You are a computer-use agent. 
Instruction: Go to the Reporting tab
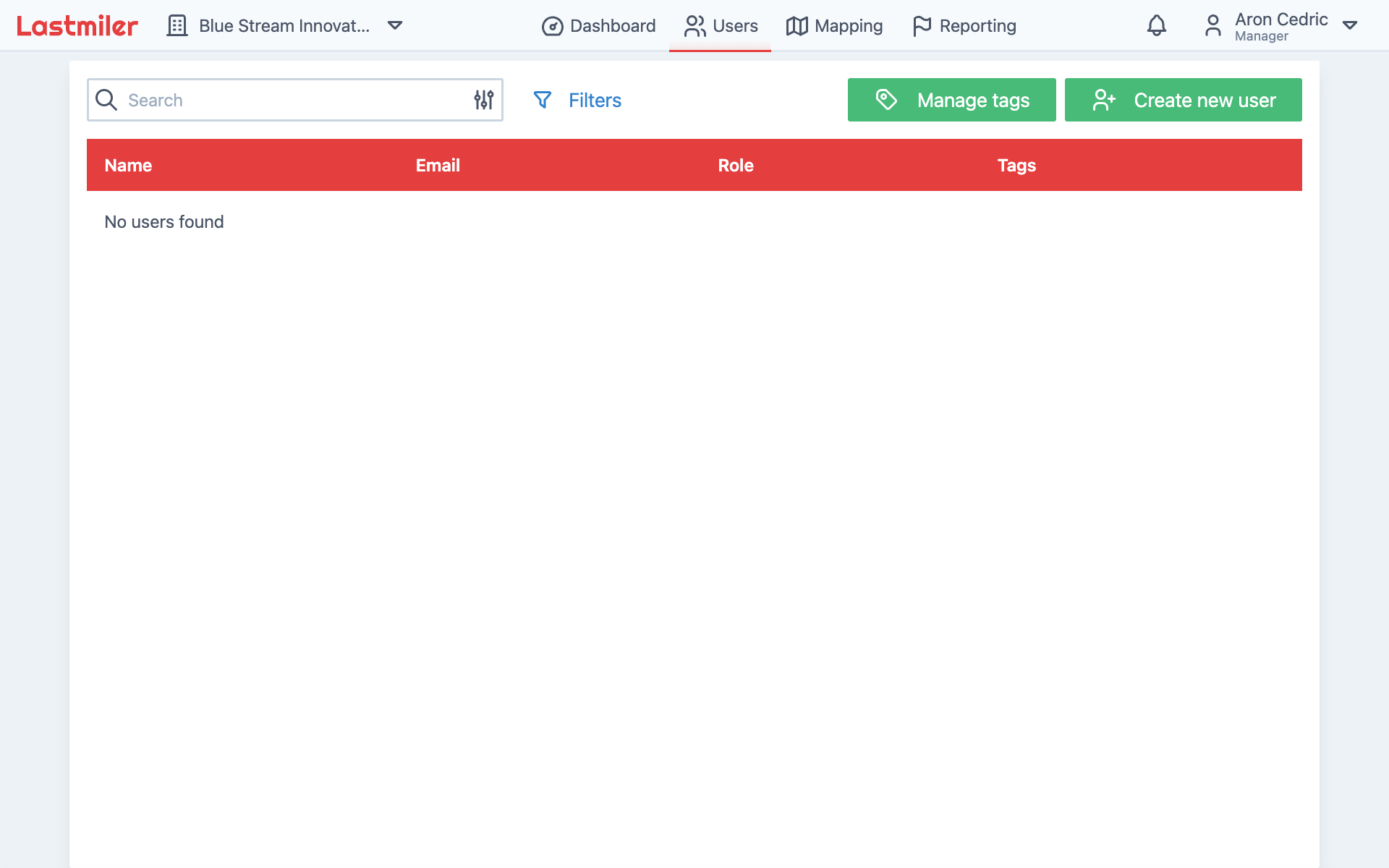(x=964, y=26)
